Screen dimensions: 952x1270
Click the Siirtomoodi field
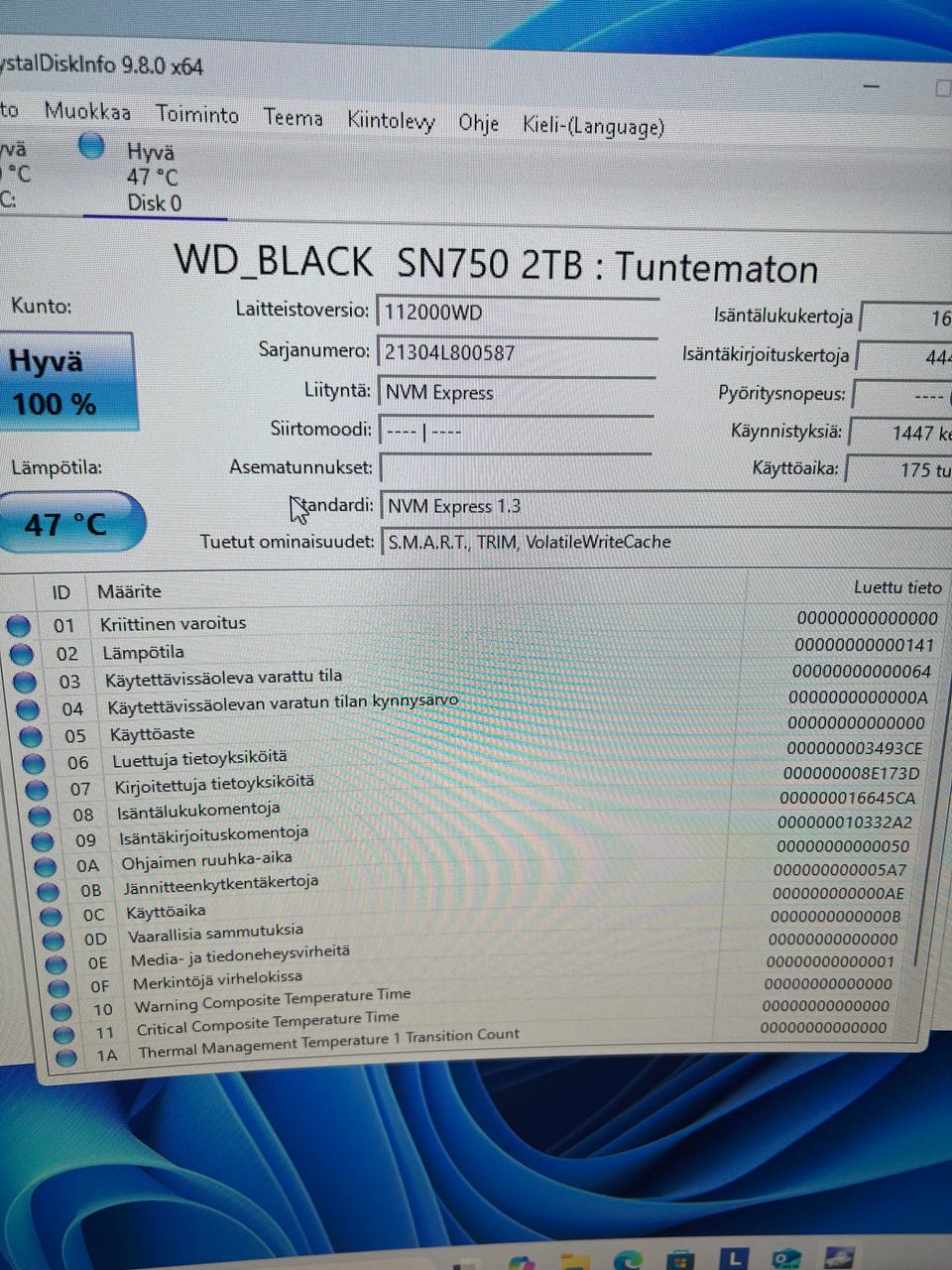[x=516, y=431]
